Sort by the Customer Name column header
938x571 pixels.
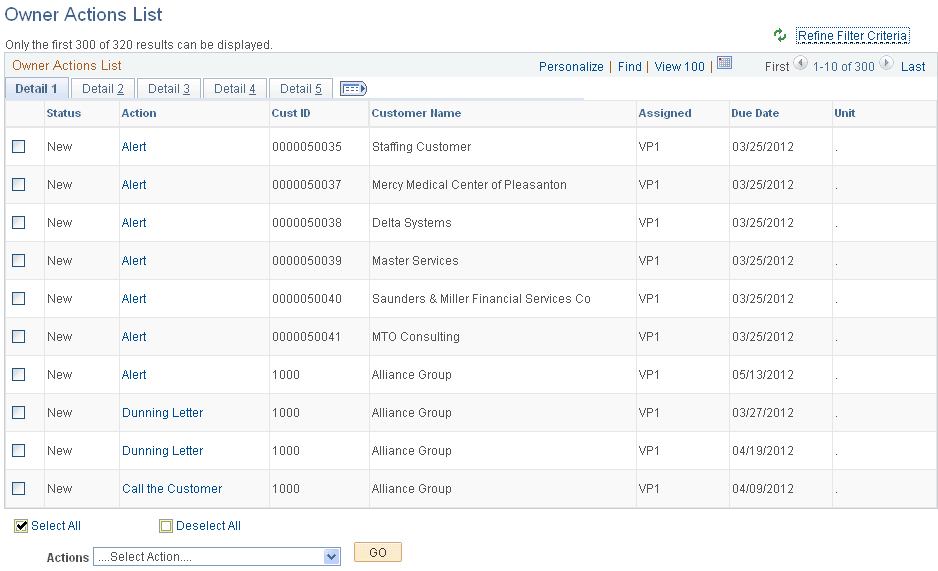(x=416, y=113)
